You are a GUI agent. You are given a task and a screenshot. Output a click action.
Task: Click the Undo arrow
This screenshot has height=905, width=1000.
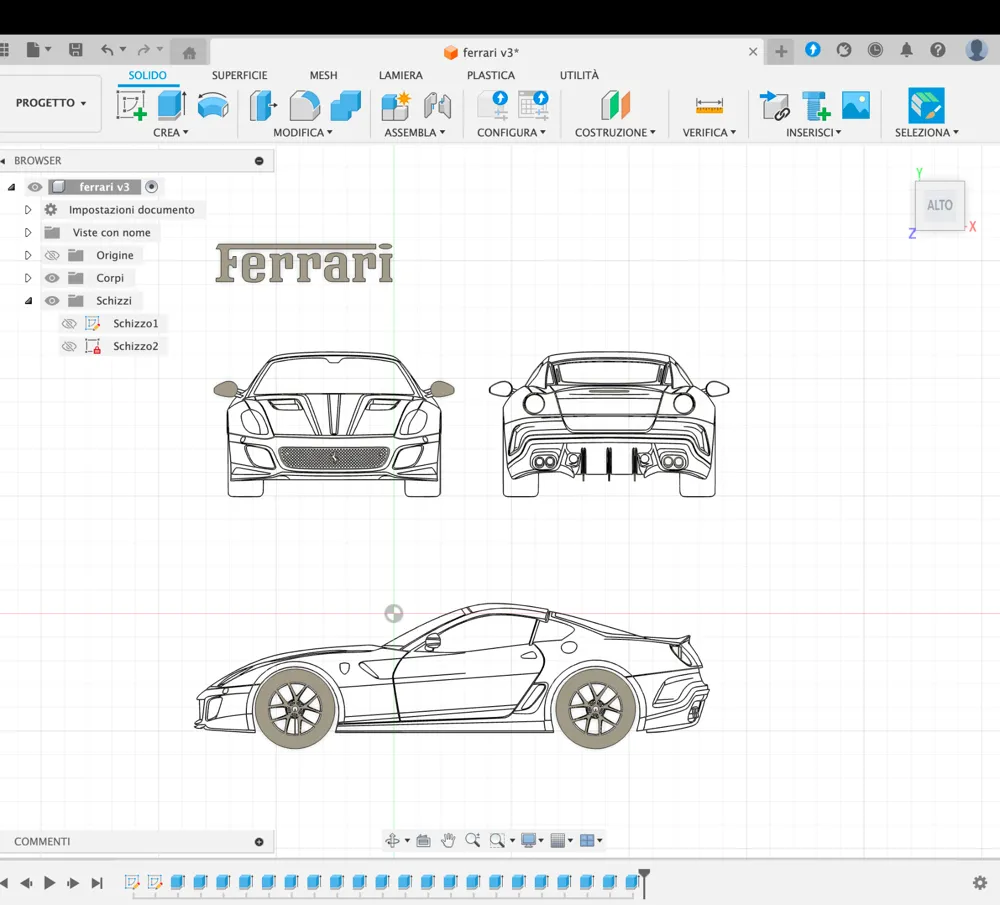(x=107, y=50)
